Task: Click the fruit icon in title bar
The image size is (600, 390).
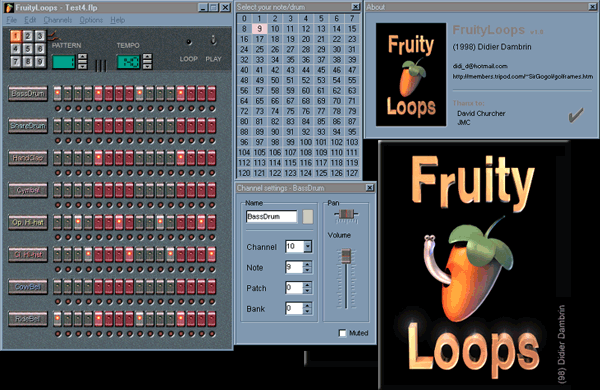Action: click(9, 7)
